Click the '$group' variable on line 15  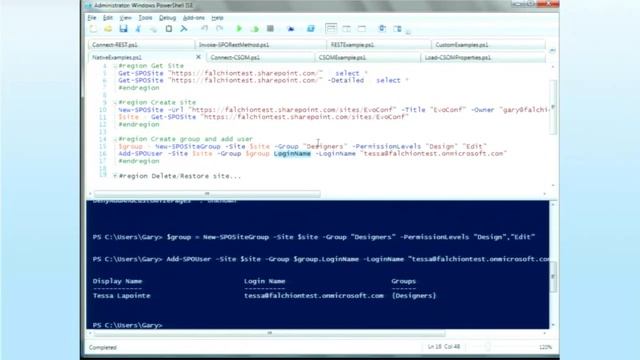pyautogui.click(x=131, y=147)
